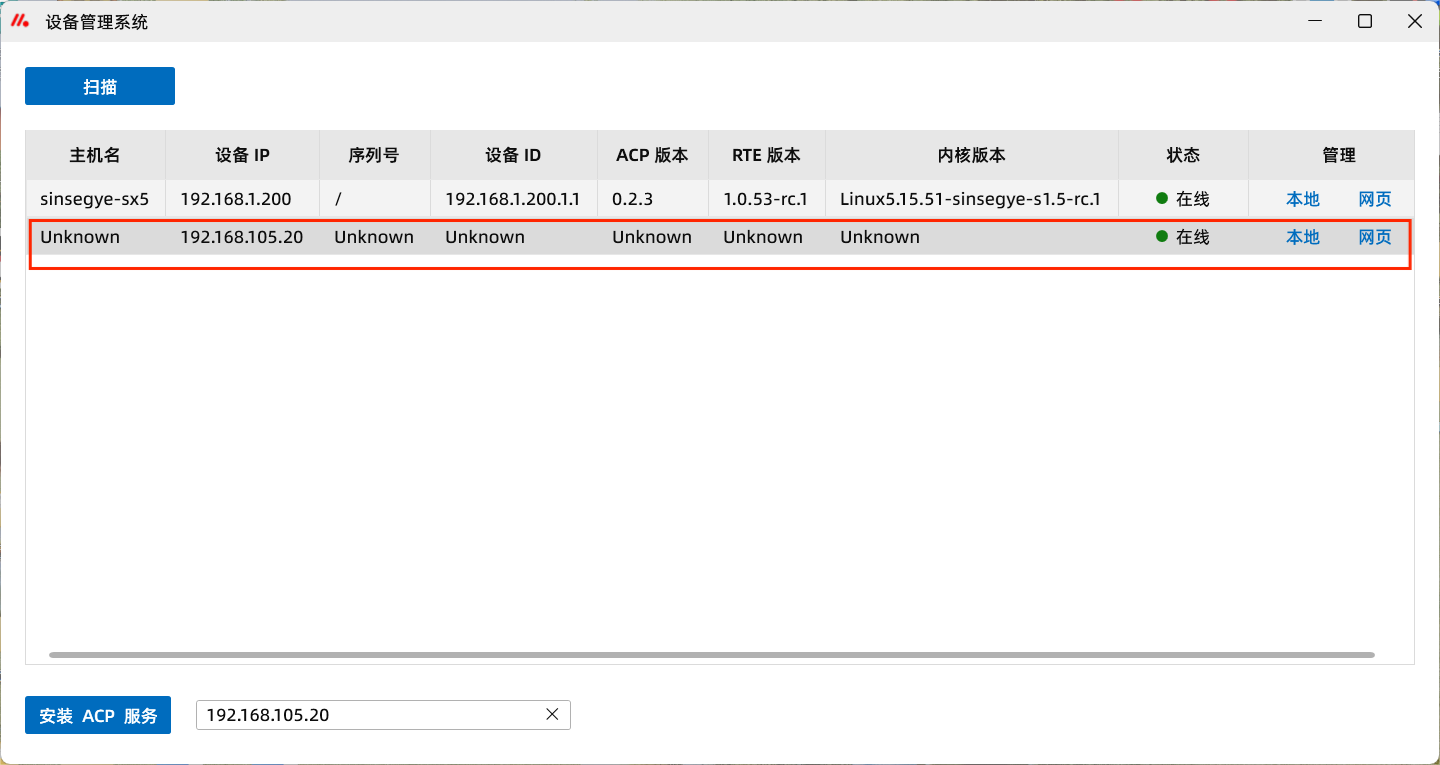1440x765 pixels.
Task: Click the green online status dot of sinsegye-sx5
Action: coord(1162,198)
